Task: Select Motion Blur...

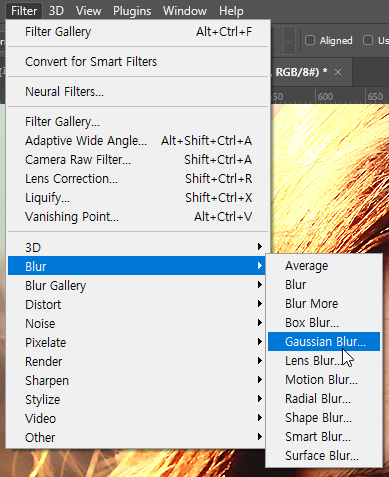Action: (x=324, y=380)
